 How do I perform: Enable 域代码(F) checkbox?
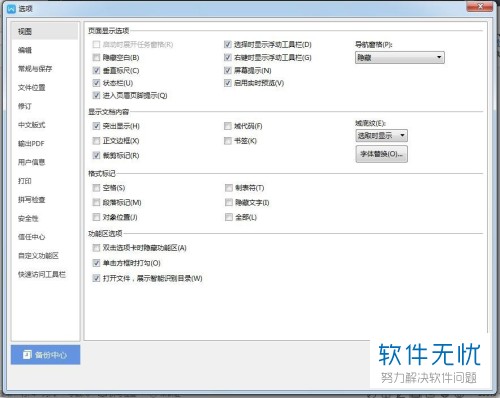point(228,126)
